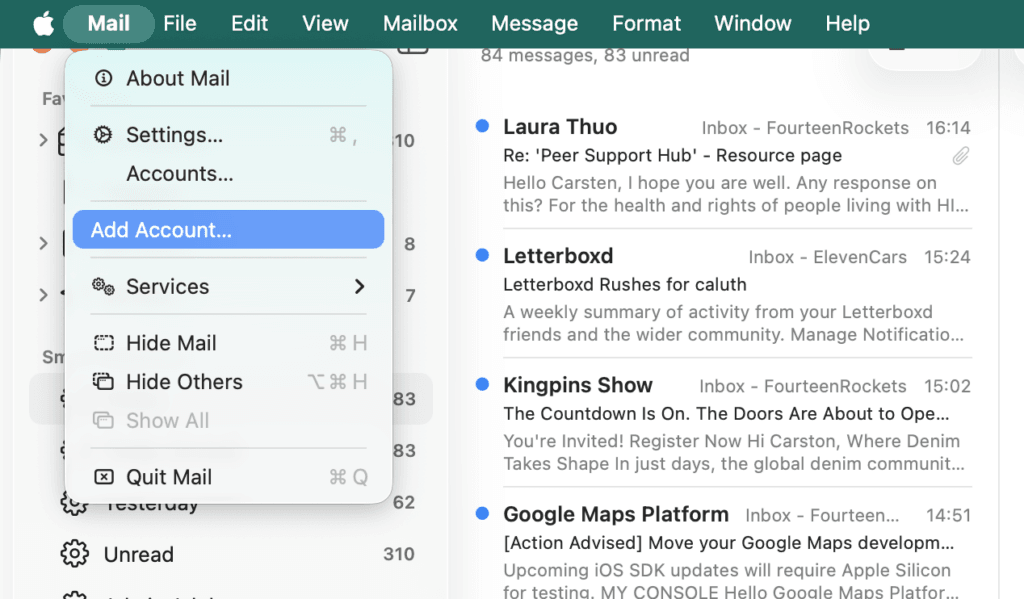Screen dimensions: 1024x599
Task: Click unread dot for Kingpins Show message
Action: 483,384
